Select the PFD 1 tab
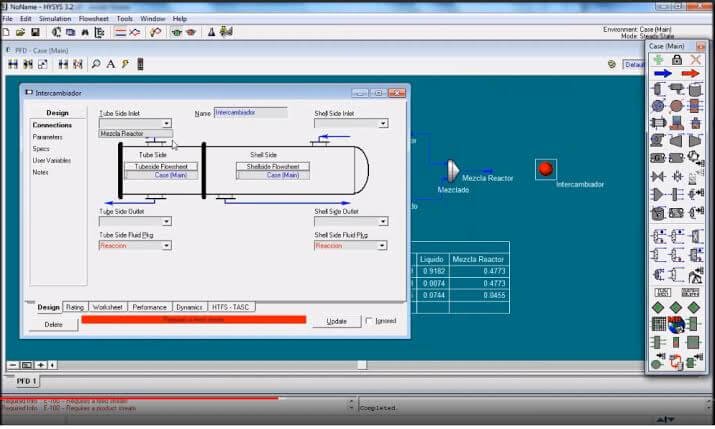715x429 pixels. tap(26, 381)
